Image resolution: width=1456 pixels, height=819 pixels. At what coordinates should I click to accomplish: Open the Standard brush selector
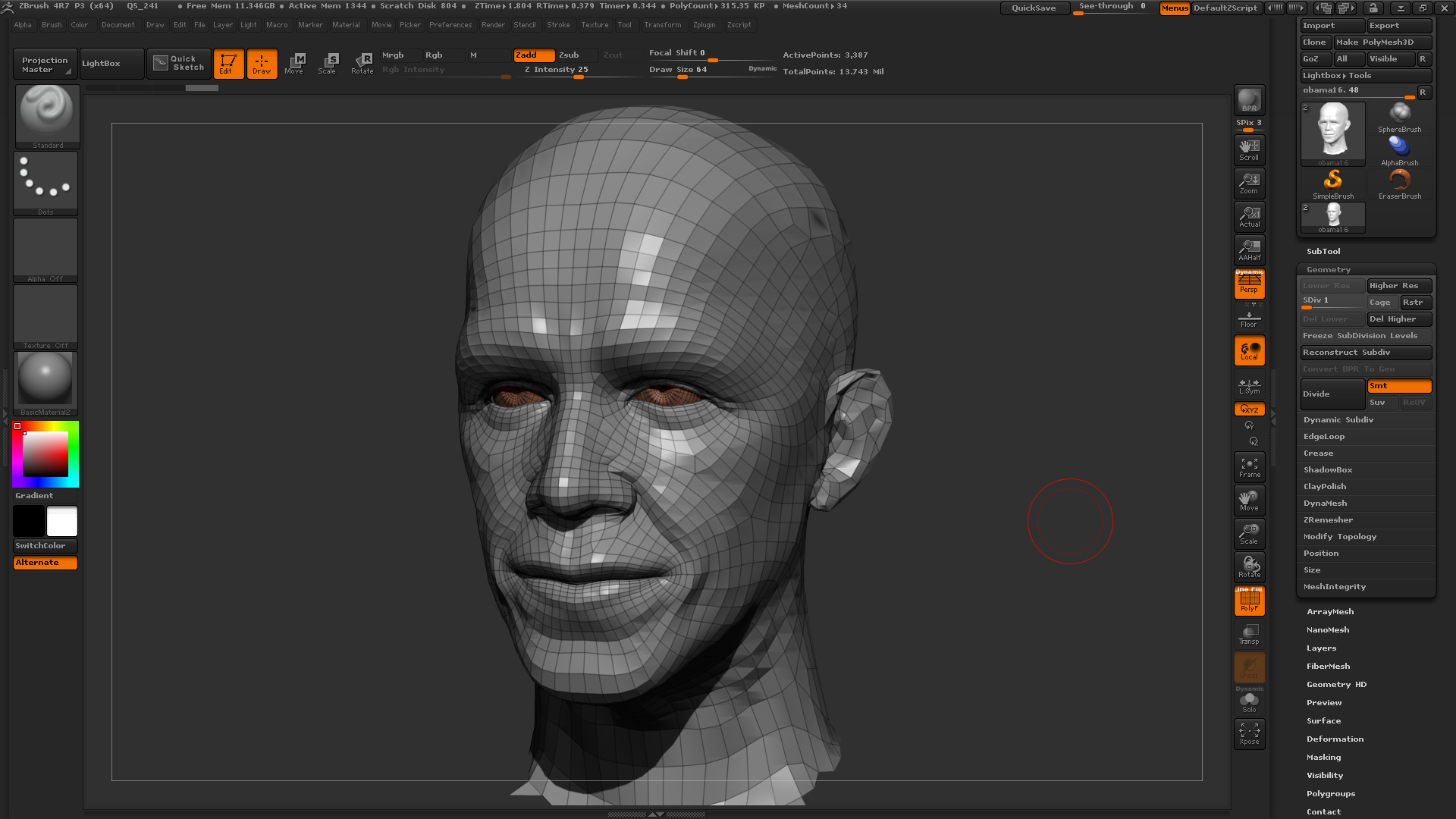(x=47, y=116)
